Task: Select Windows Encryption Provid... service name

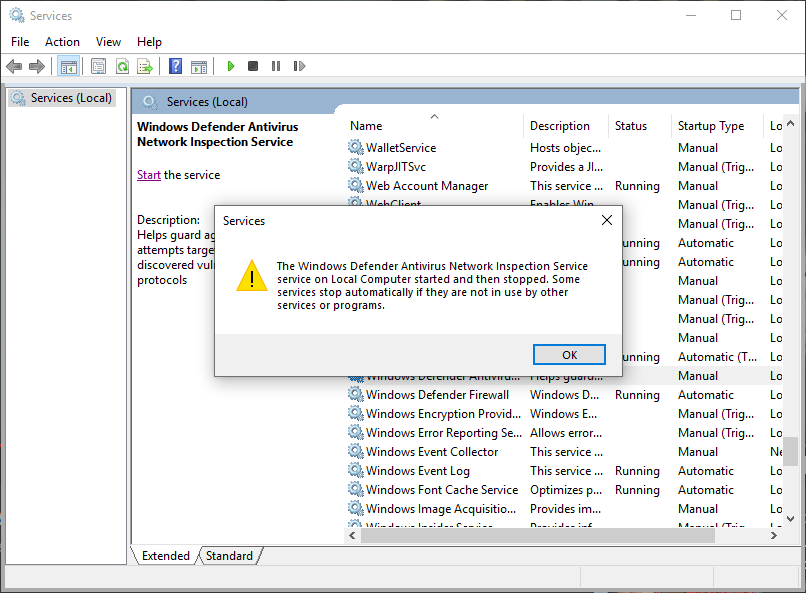Action: point(444,414)
